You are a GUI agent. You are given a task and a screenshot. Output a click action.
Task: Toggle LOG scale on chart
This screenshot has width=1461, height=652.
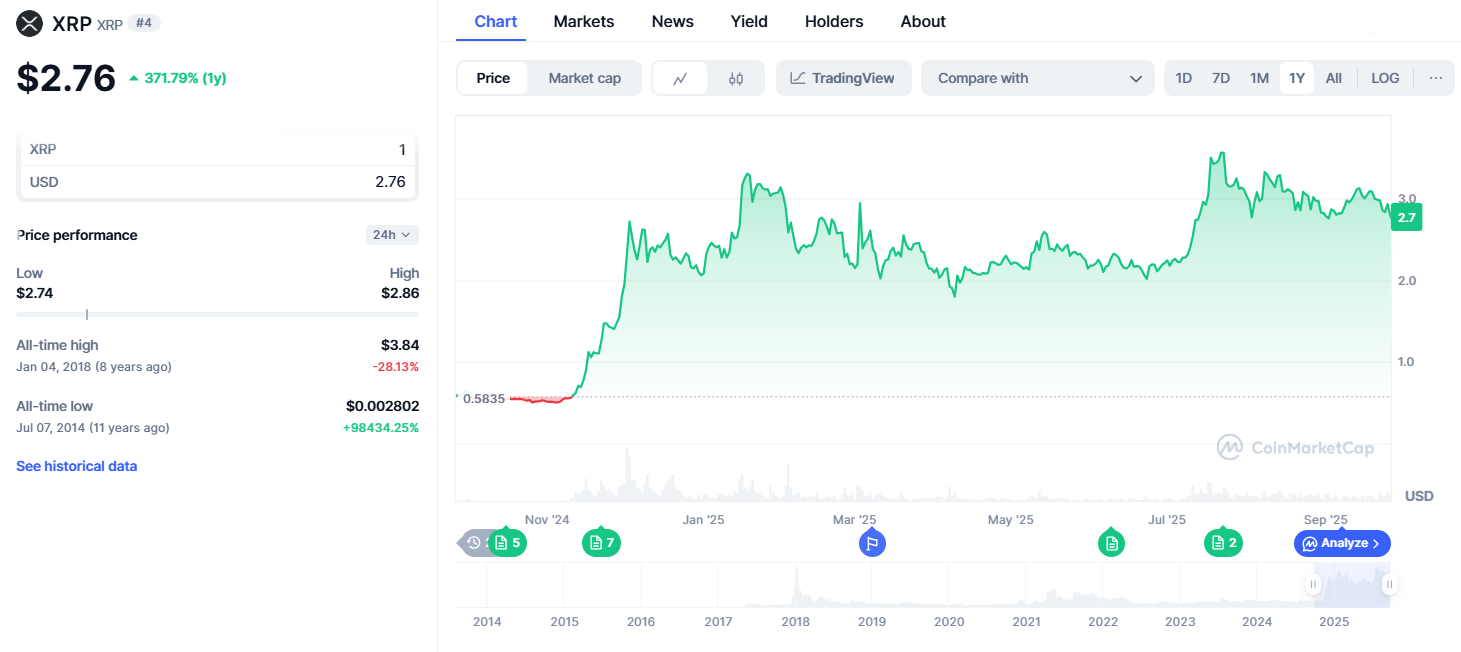click(1385, 78)
